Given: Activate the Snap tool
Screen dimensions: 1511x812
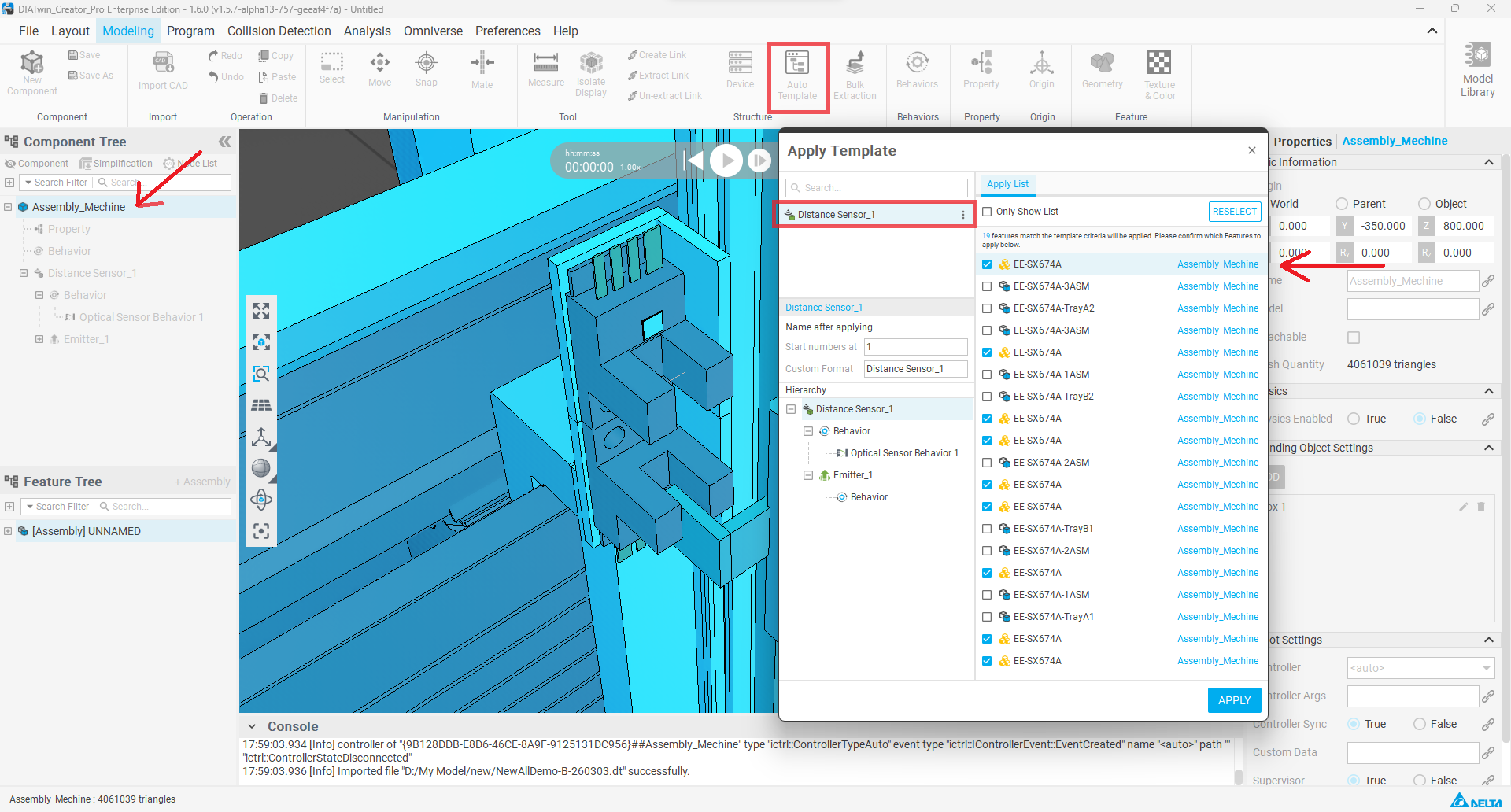Looking at the screenshot, I should (426, 69).
